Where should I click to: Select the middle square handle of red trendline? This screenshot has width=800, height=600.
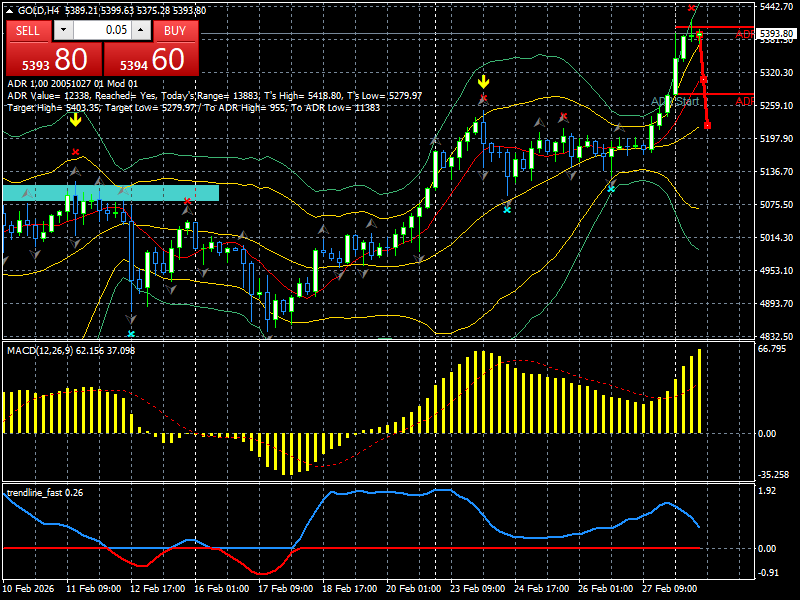click(703, 80)
